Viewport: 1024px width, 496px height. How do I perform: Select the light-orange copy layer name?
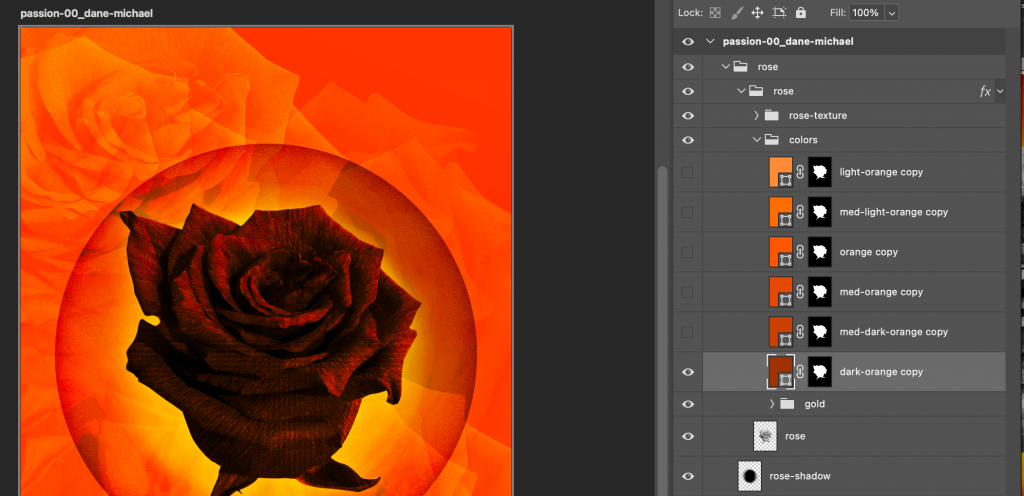tap(881, 172)
